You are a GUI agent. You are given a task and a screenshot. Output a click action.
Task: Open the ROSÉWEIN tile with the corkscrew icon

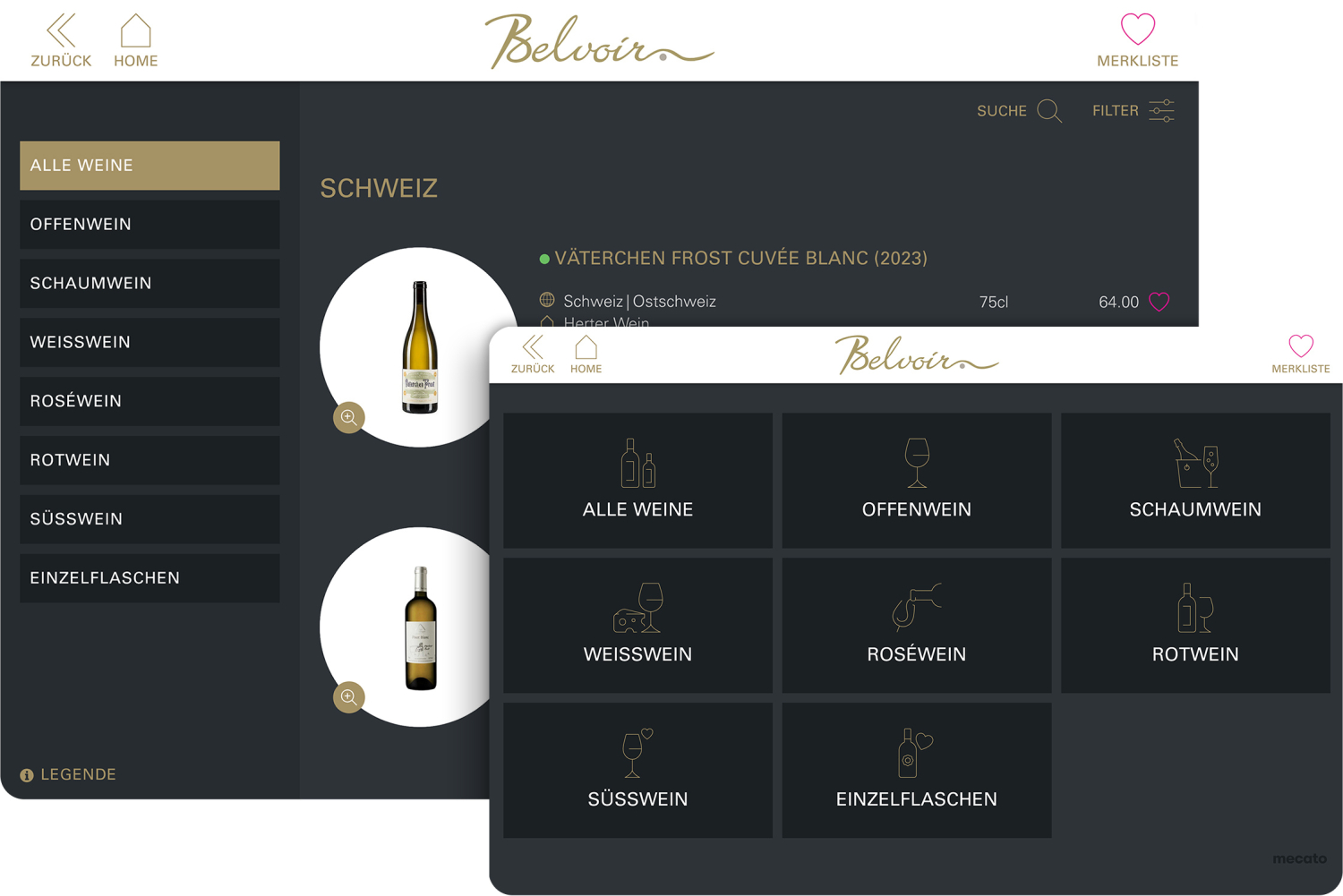tap(917, 626)
